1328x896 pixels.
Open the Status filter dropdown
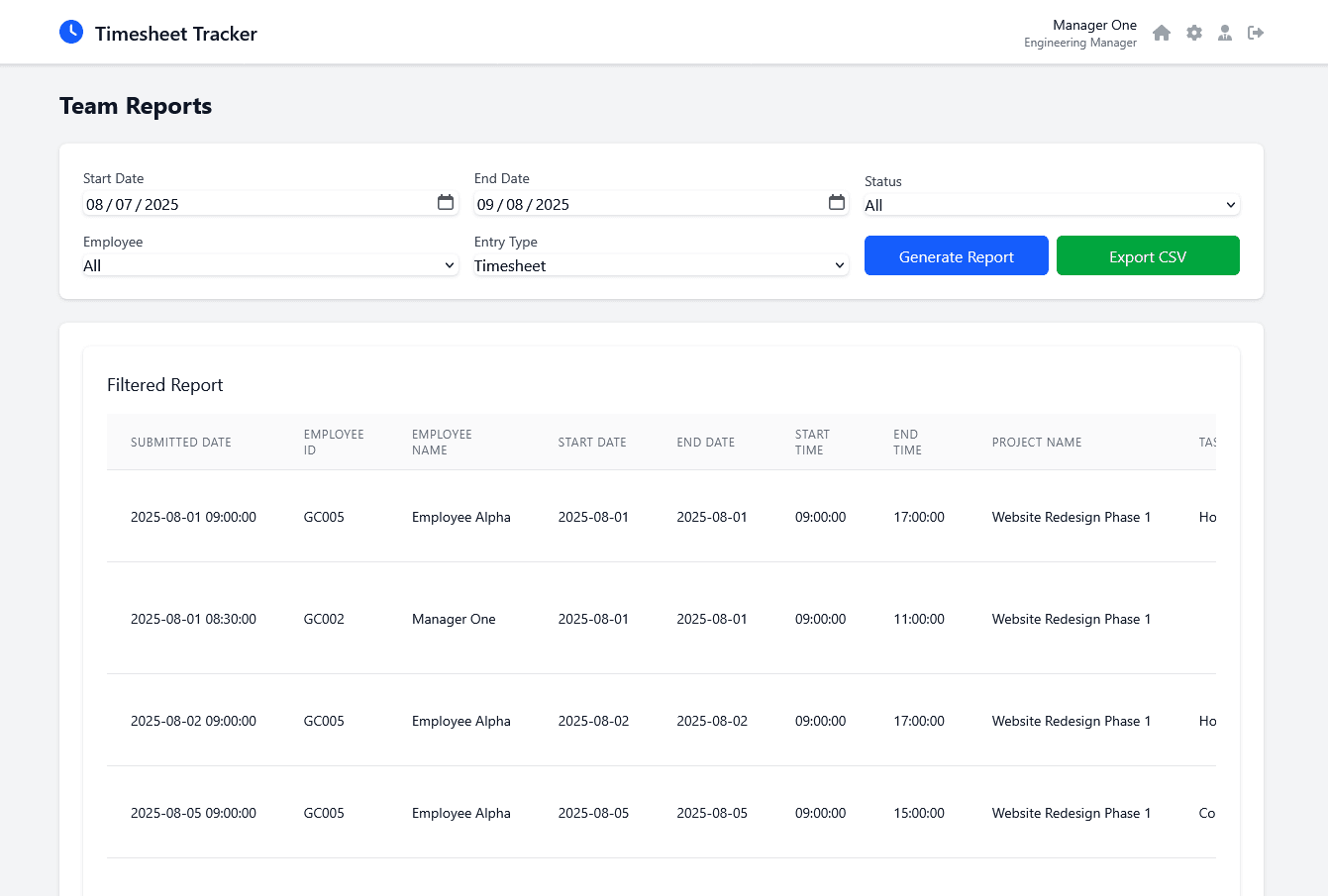(1052, 204)
